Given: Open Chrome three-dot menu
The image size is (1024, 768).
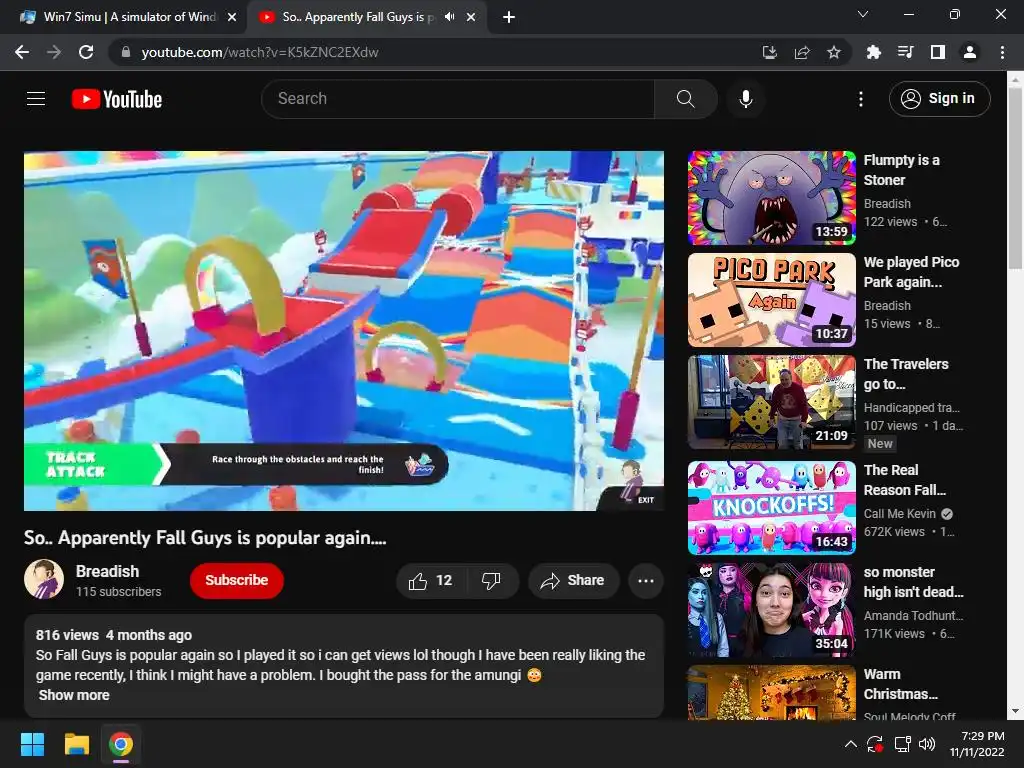Looking at the screenshot, I should [x=1002, y=52].
